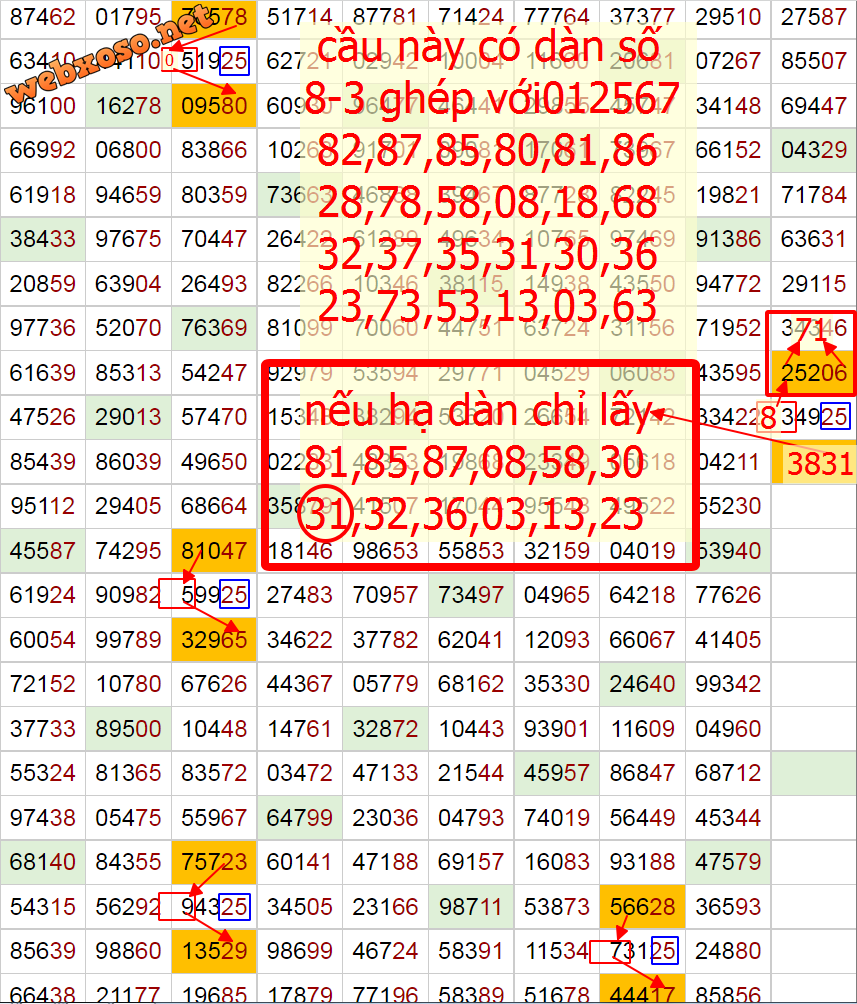Screen dimensions: 857x1004
Task: Select the cell with 07267
Action: point(728,61)
